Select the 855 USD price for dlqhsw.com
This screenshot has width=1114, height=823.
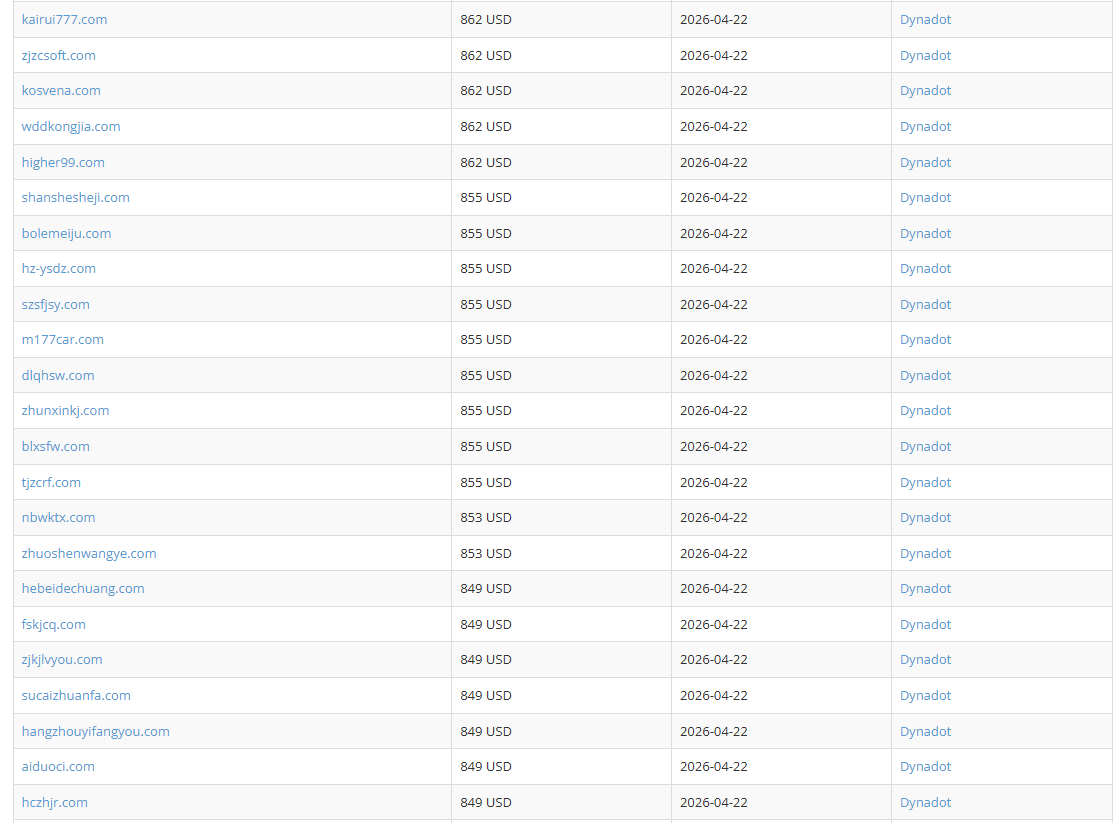[x=486, y=376]
